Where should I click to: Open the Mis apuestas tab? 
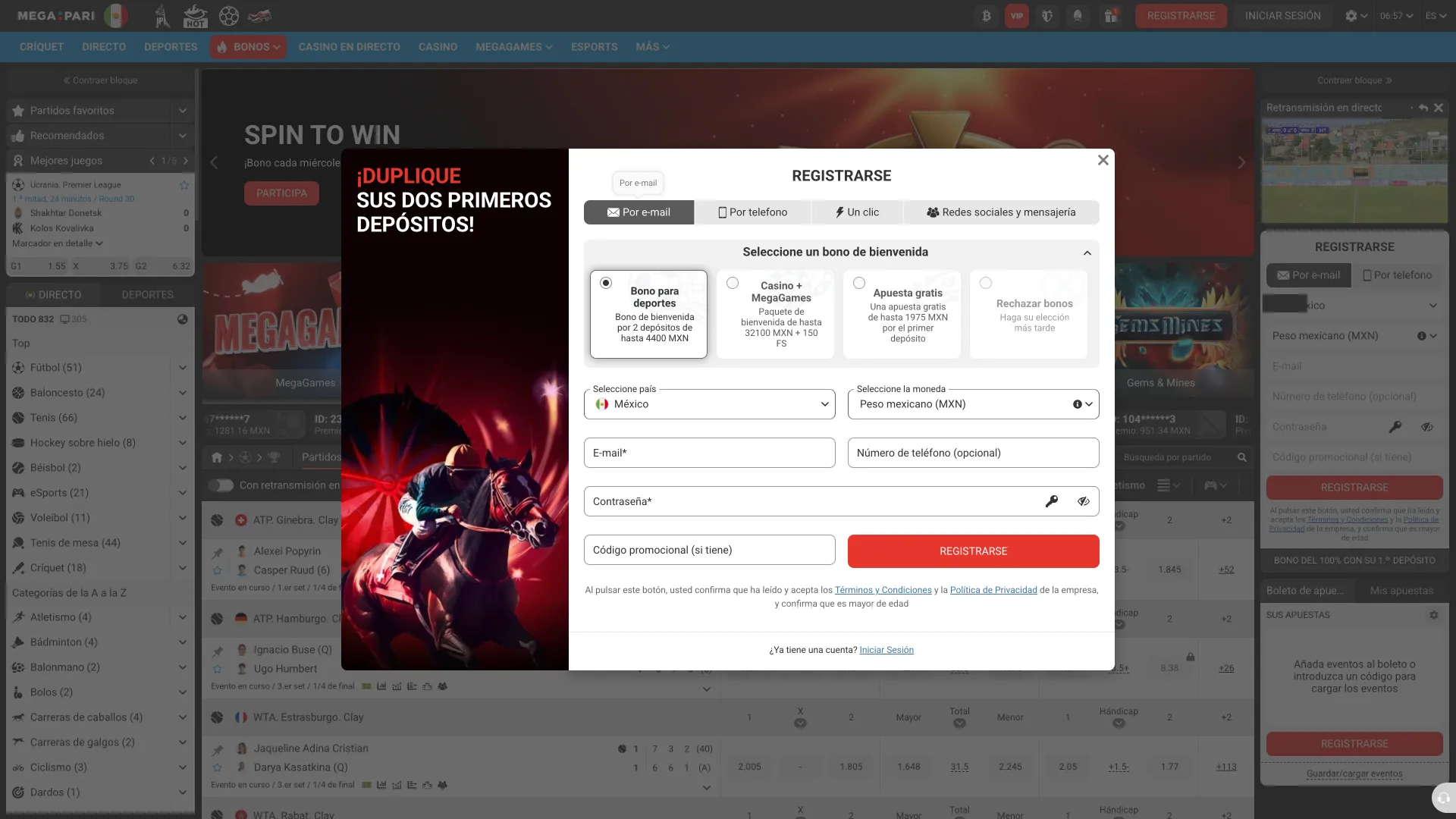click(x=1401, y=591)
